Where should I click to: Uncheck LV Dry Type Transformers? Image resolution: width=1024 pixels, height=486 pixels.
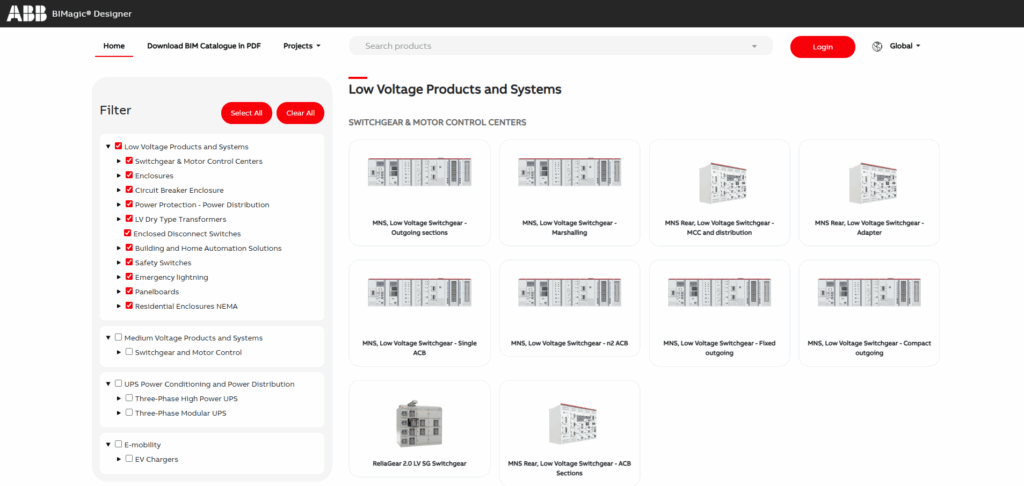[x=129, y=219]
